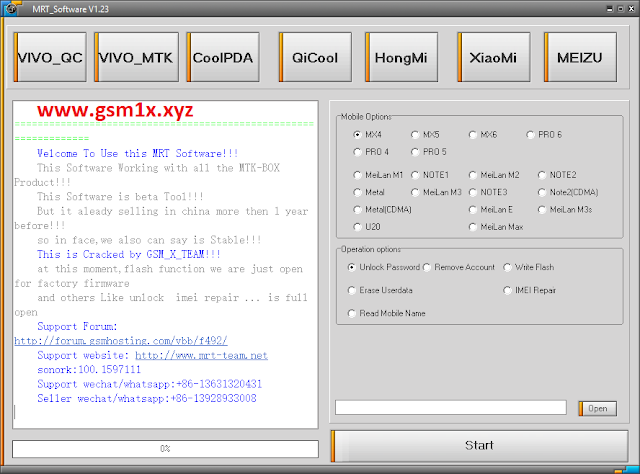The width and height of the screenshot is (640, 474).
Task: Select MeiLan M2 model
Action: coord(473,175)
